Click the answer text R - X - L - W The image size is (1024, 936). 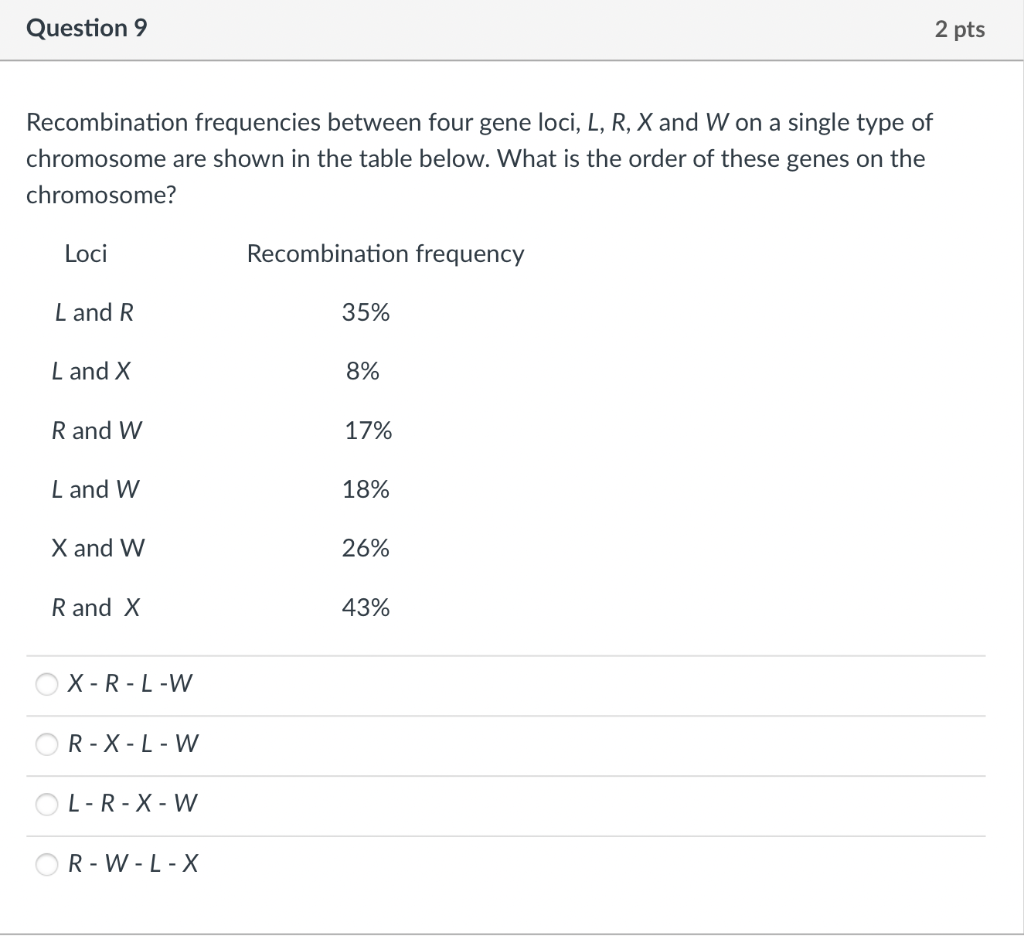134,744
